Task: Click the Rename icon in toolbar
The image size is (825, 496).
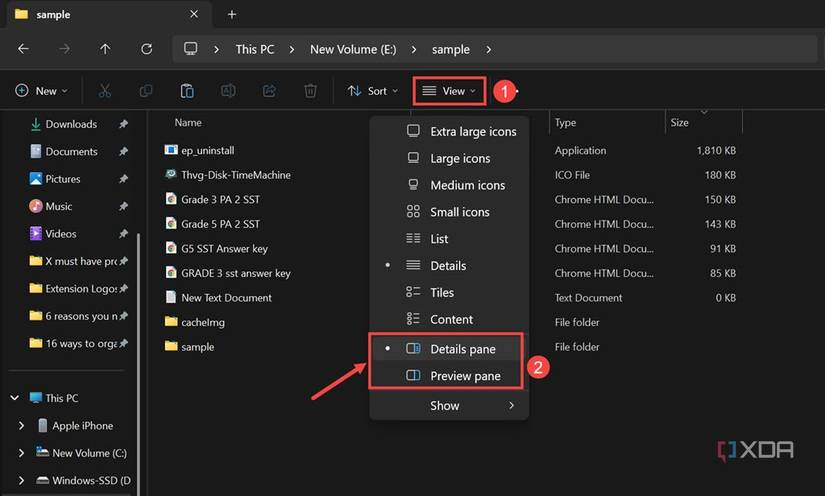Action: click(x=228, y=91)
